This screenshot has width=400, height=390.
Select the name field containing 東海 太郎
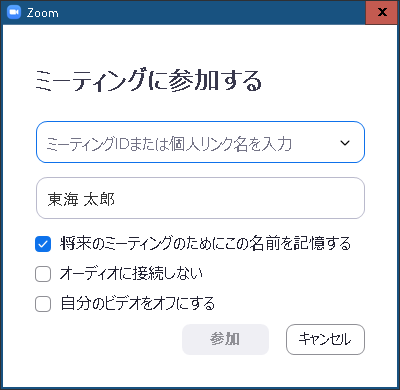tap(200, 198)
